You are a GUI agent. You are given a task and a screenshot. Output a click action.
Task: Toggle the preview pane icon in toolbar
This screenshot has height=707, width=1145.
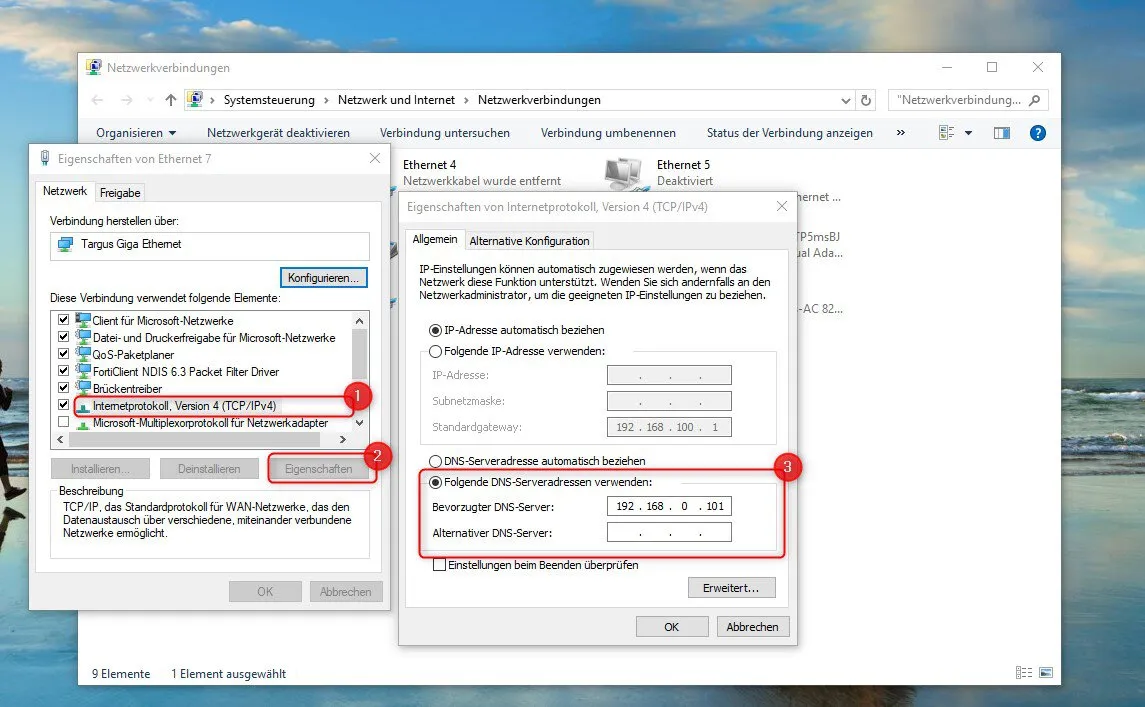[x=1002, y=133]
